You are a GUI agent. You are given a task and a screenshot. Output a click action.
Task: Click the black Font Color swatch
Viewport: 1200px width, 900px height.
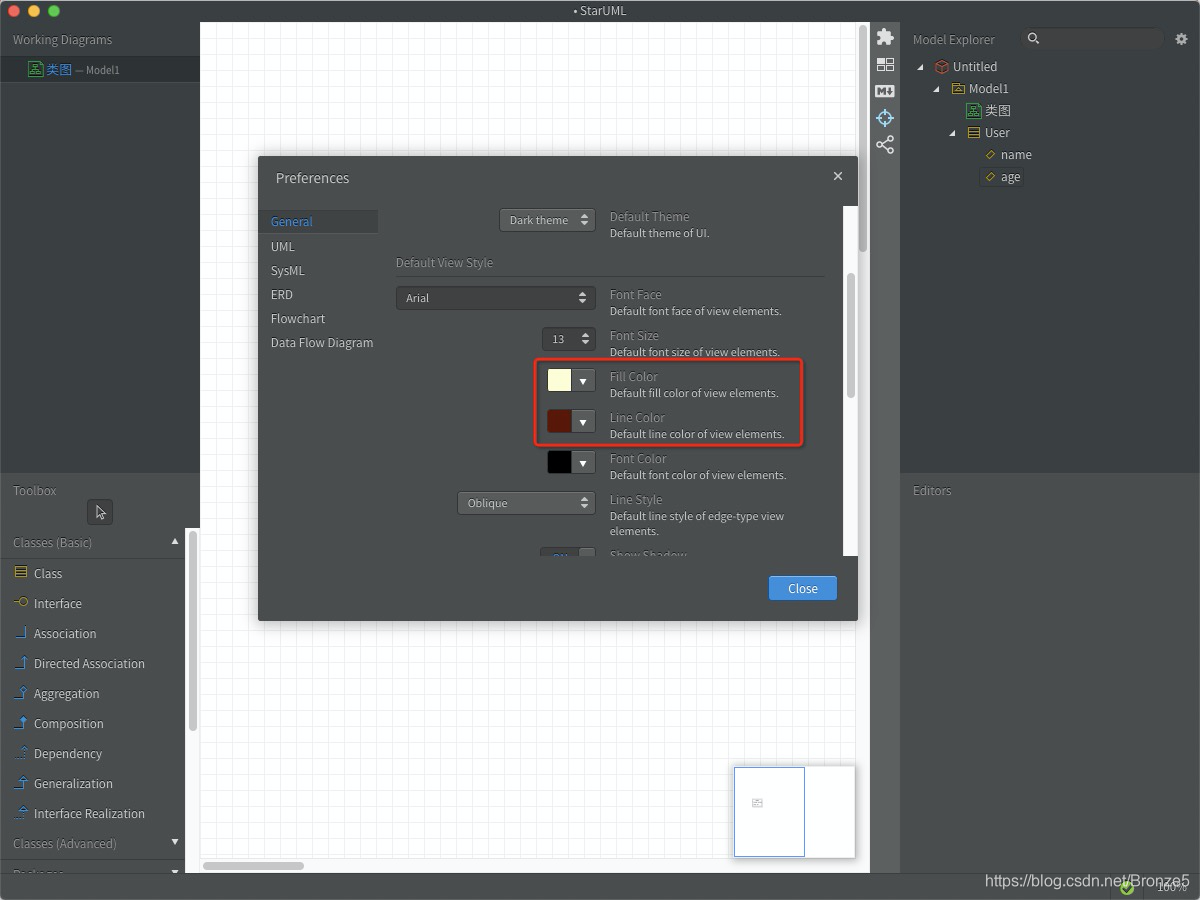(559, 462)
